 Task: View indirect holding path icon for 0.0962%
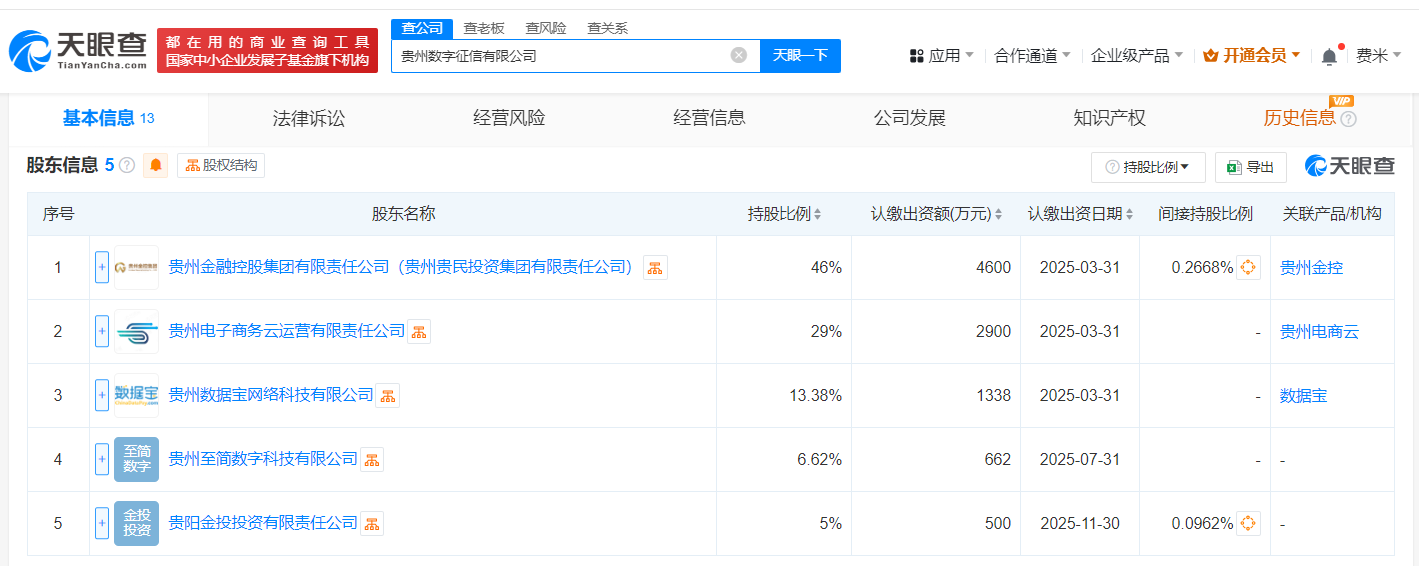1248,524
